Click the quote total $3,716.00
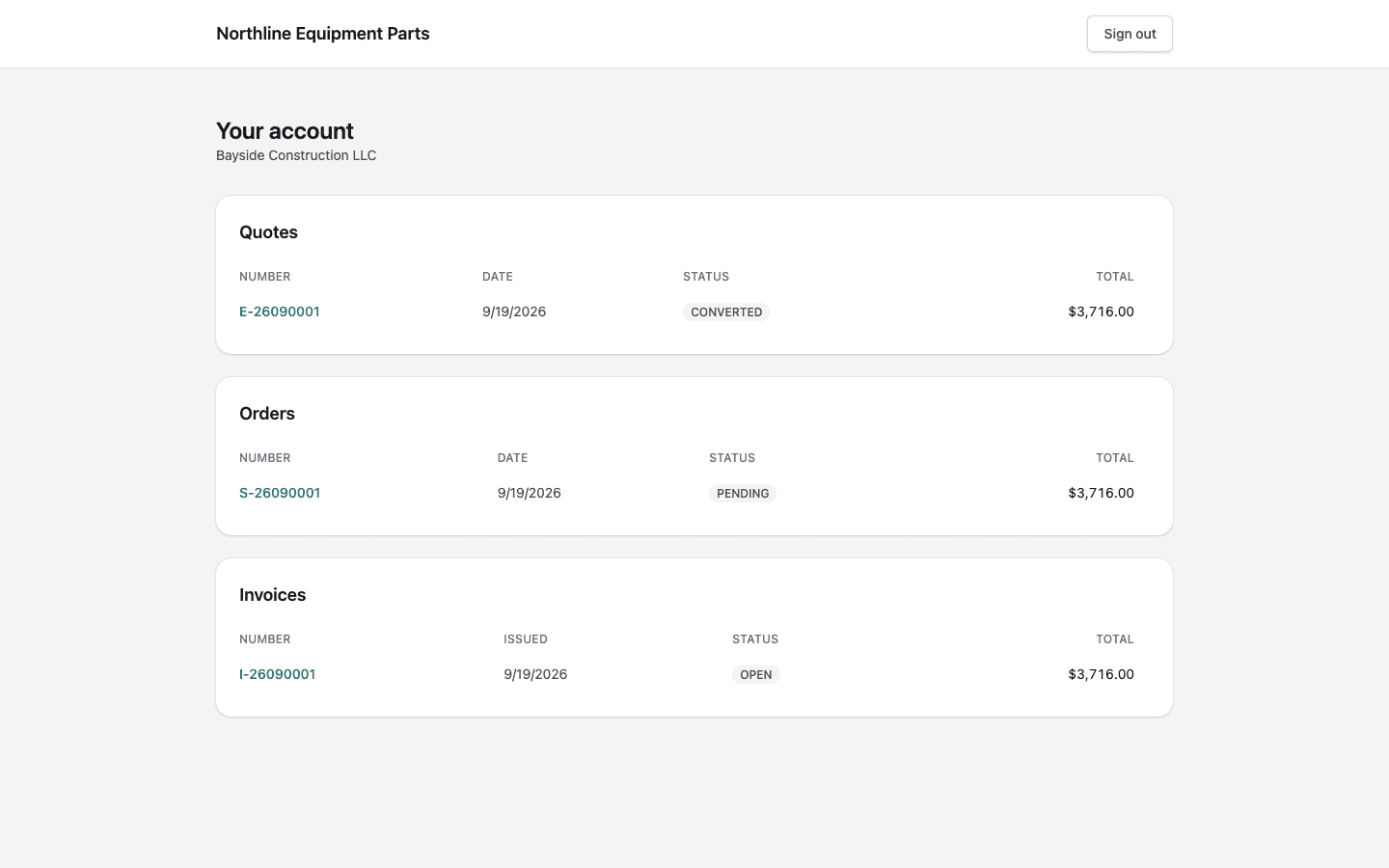 [1101, 312]
